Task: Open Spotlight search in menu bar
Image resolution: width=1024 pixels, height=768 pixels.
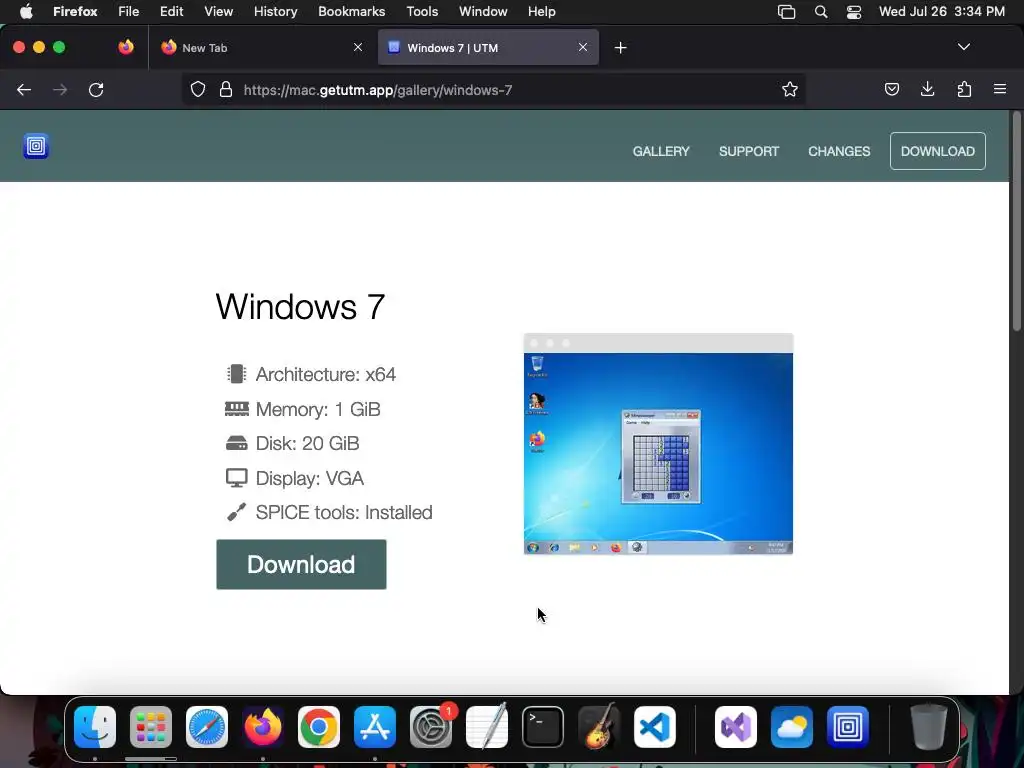Action: click(x=821, y=12)
